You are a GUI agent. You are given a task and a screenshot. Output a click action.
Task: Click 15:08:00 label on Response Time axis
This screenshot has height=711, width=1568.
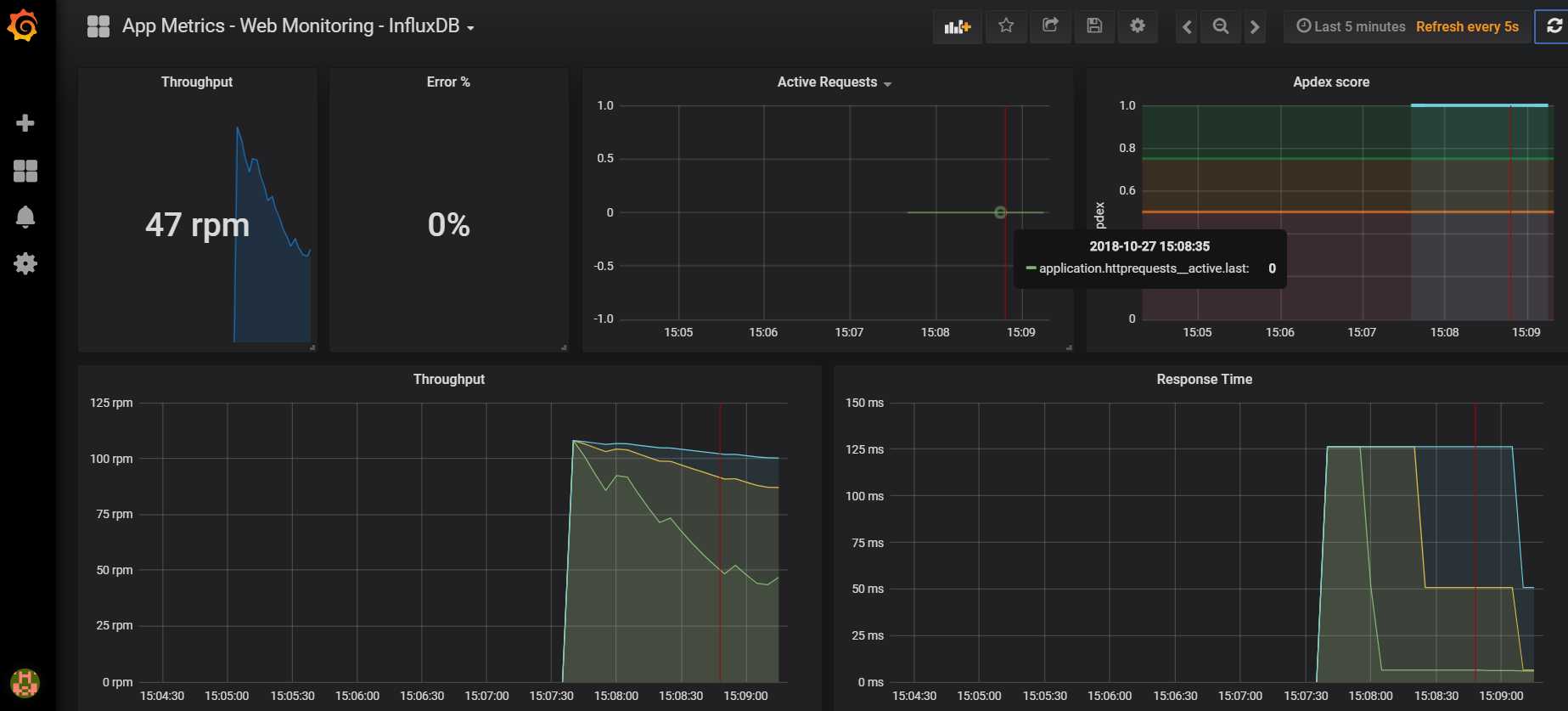click(1370, 696)
